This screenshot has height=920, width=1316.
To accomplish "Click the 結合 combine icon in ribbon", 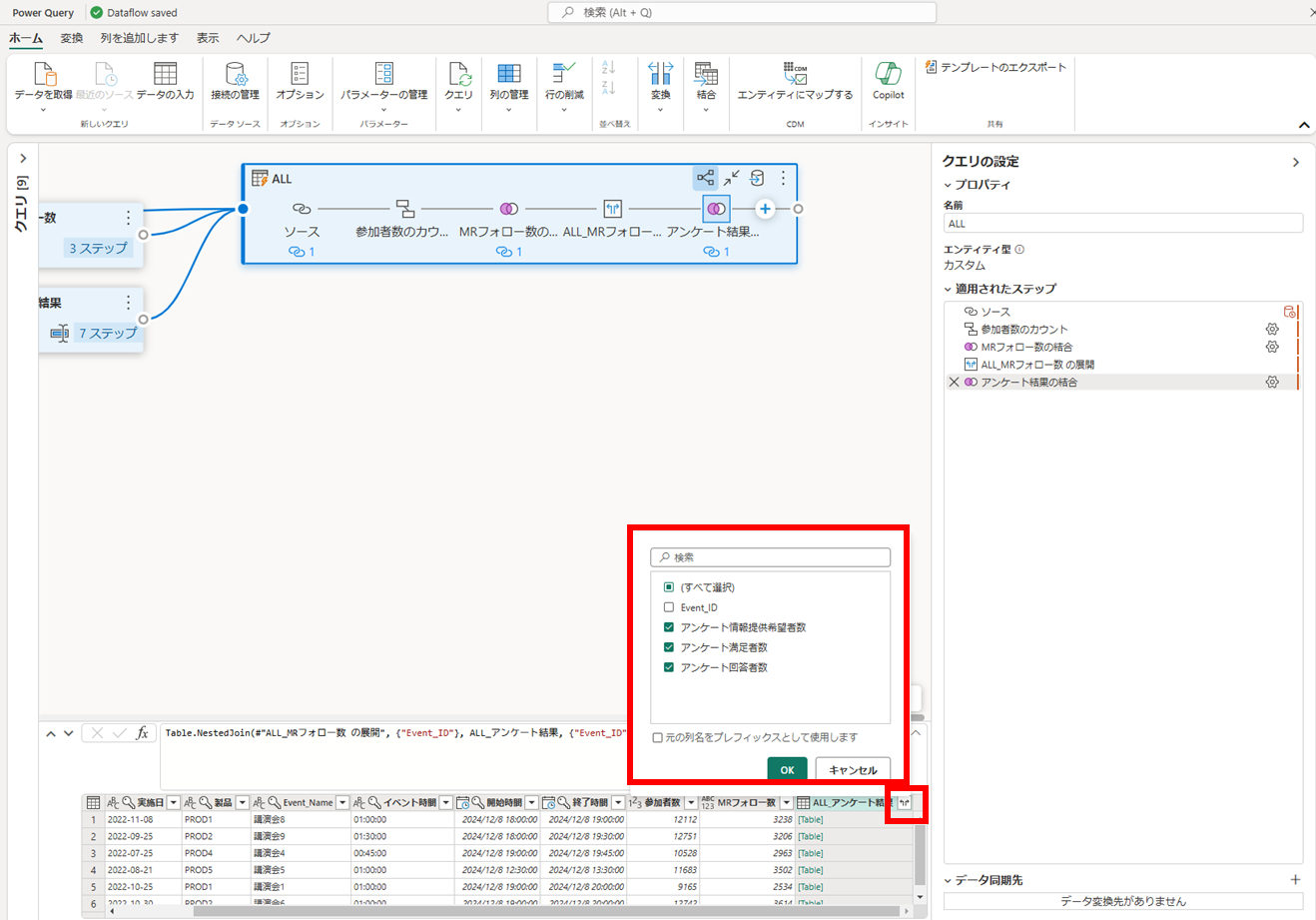I will click(706, 74).
